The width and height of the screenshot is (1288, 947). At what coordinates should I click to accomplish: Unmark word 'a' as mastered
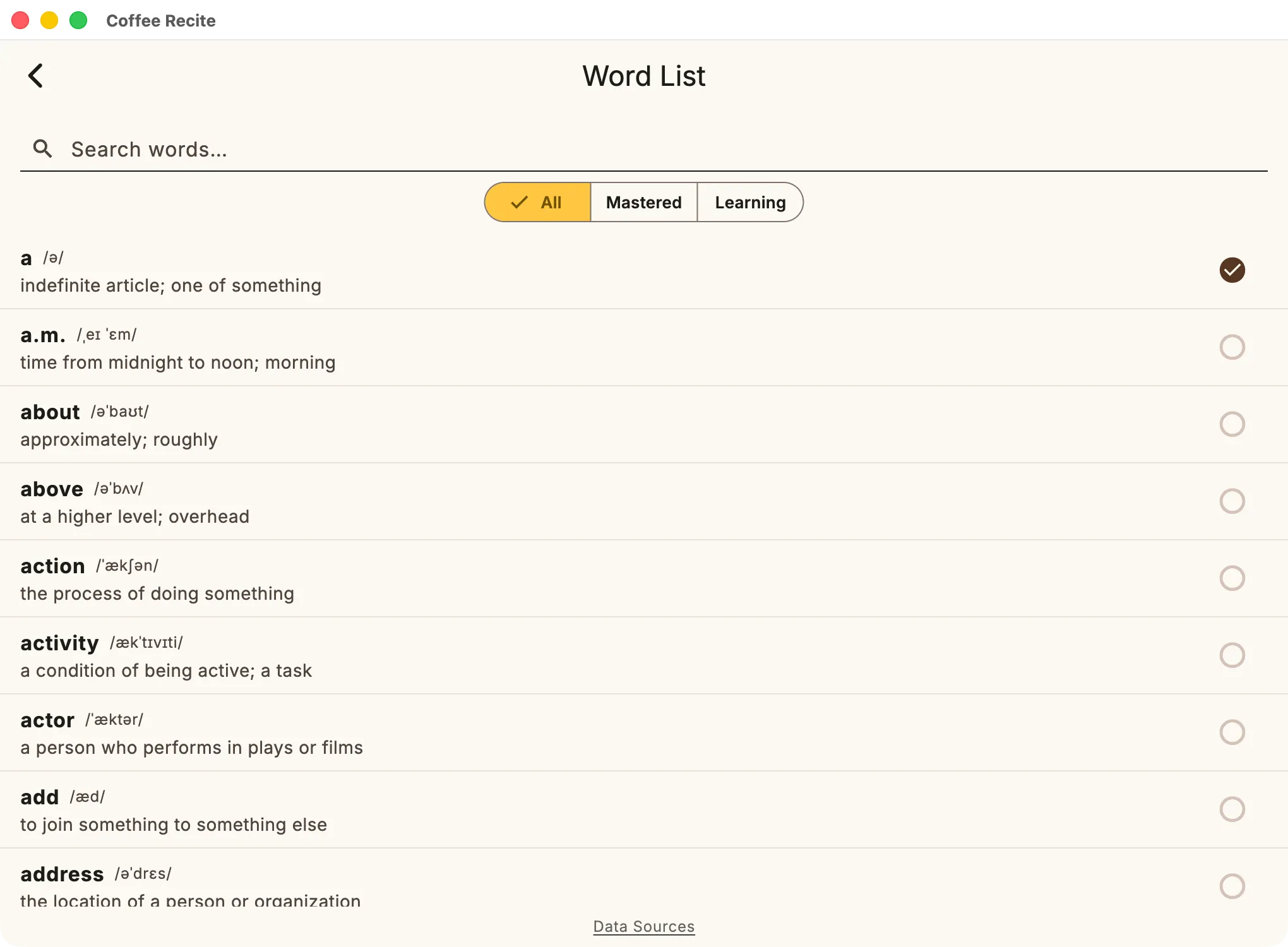click(x=1232, y=270)
